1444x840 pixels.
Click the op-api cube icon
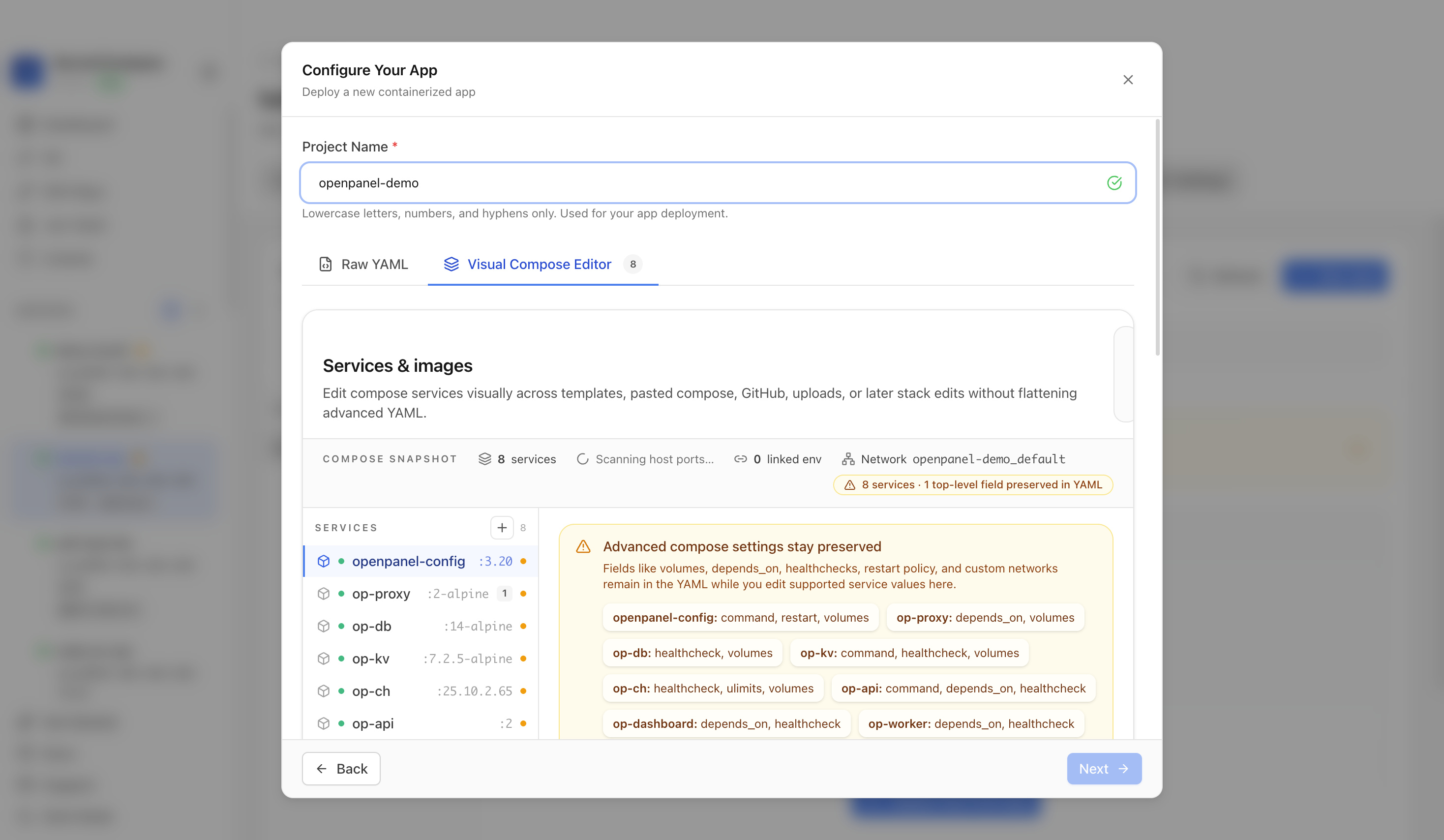(x=323, y=723)
